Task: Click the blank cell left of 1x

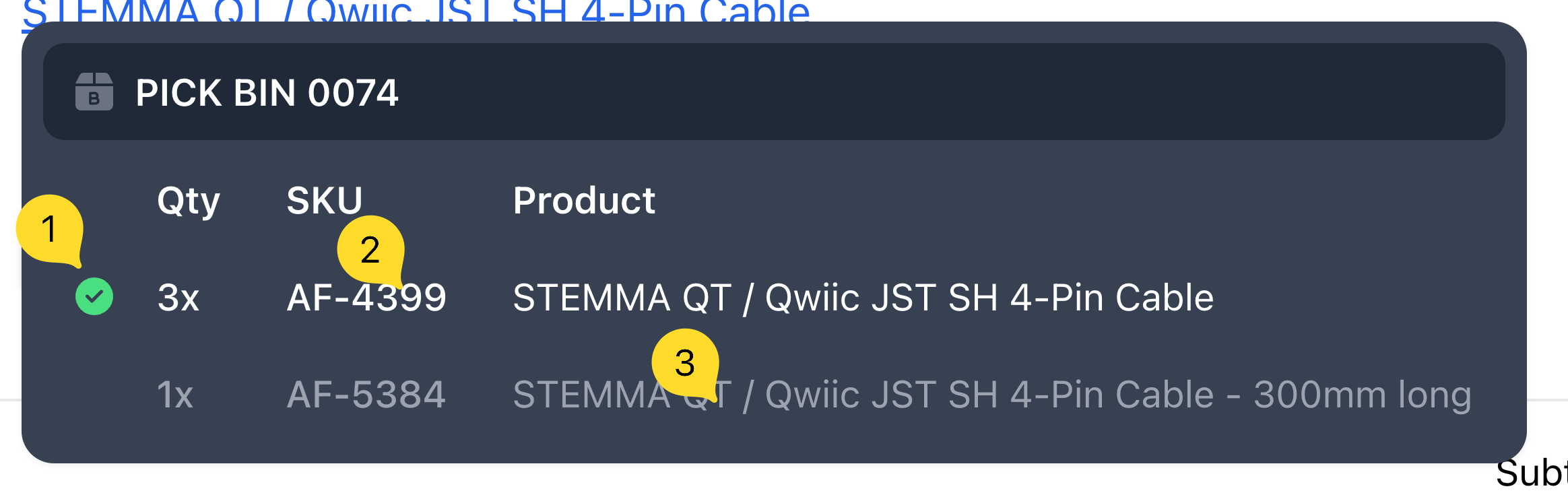Action: (94, 395)
